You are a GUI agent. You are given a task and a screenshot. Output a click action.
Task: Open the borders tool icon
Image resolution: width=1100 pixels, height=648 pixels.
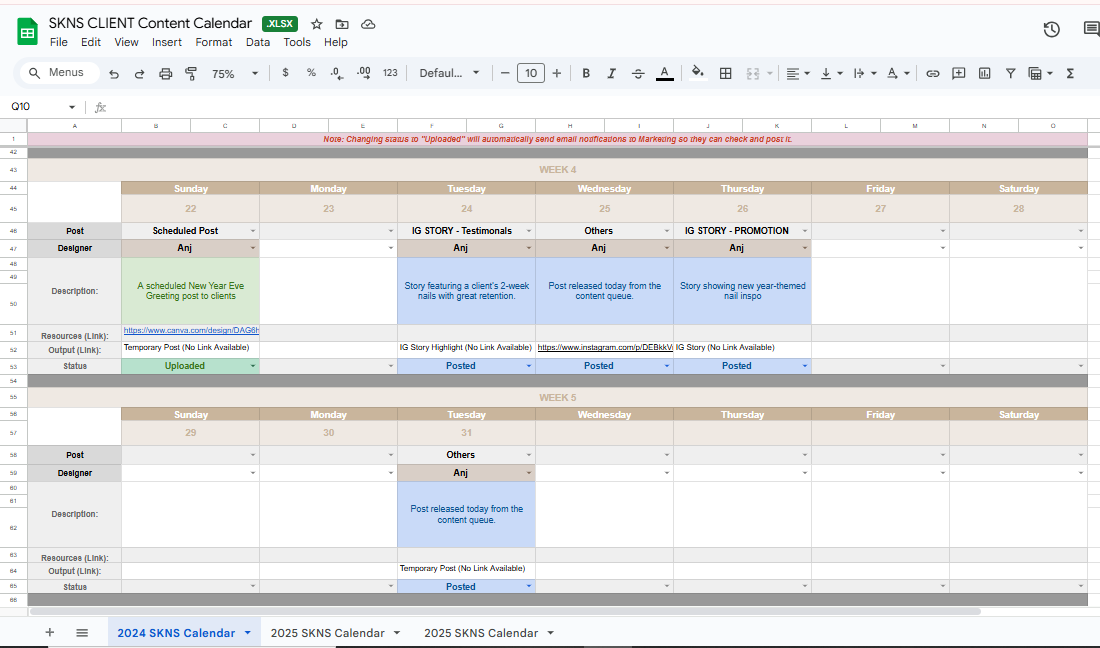pos(726,73)
